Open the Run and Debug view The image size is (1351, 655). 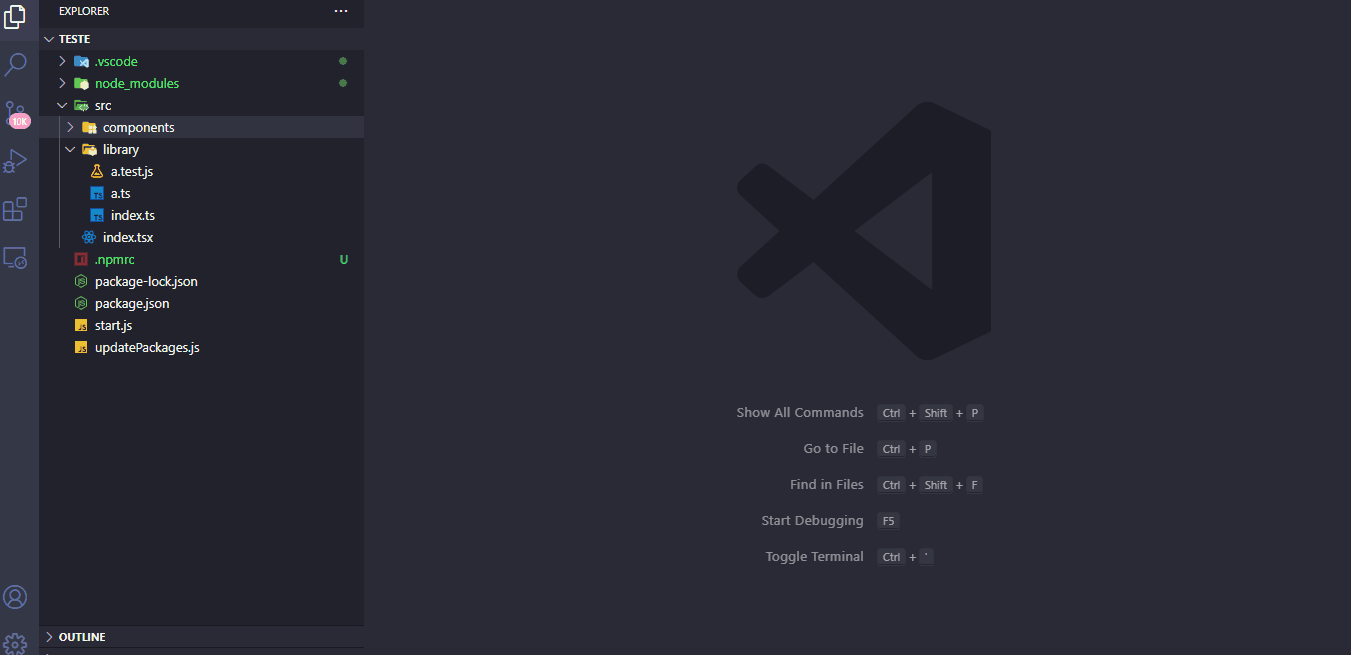point(15,161)
